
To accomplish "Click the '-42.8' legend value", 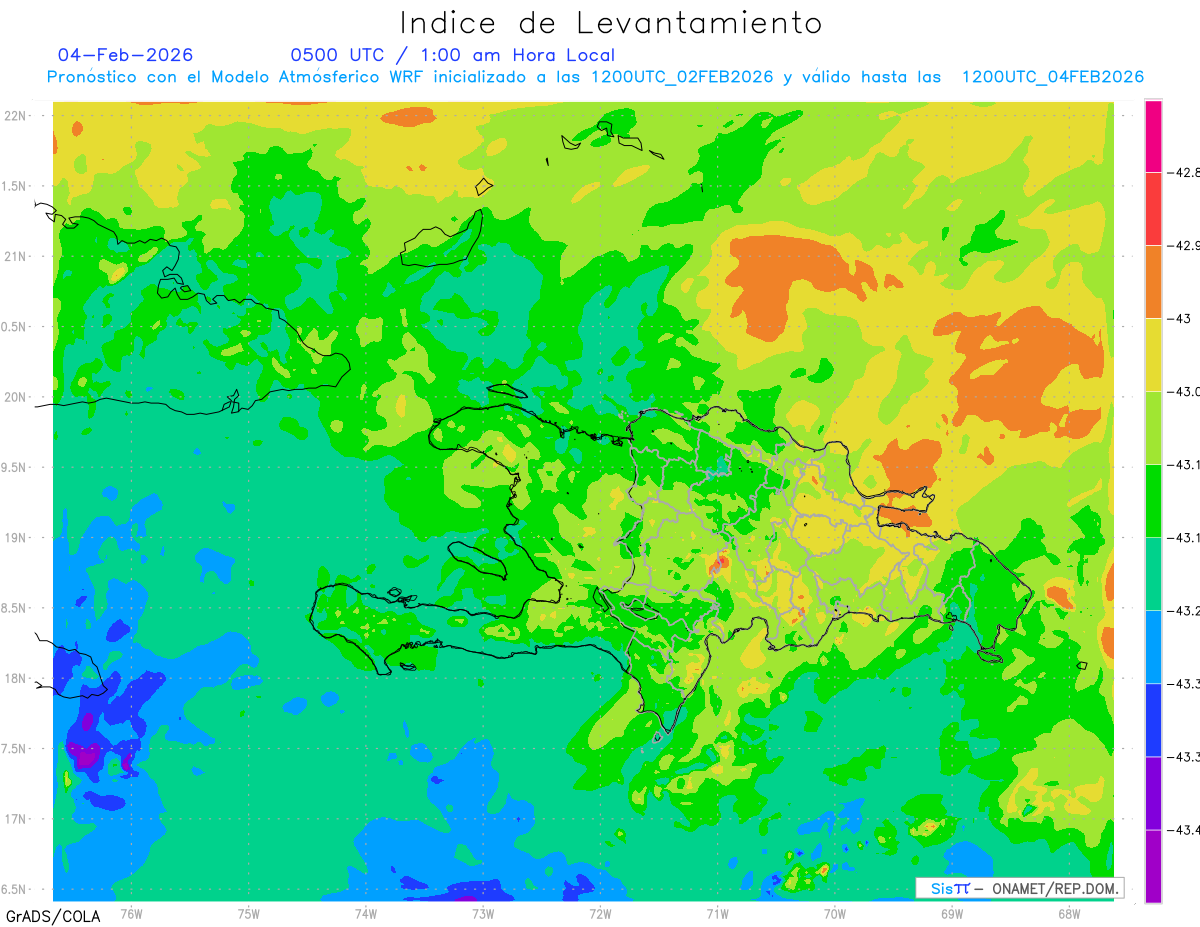I will pos(1184,172).
